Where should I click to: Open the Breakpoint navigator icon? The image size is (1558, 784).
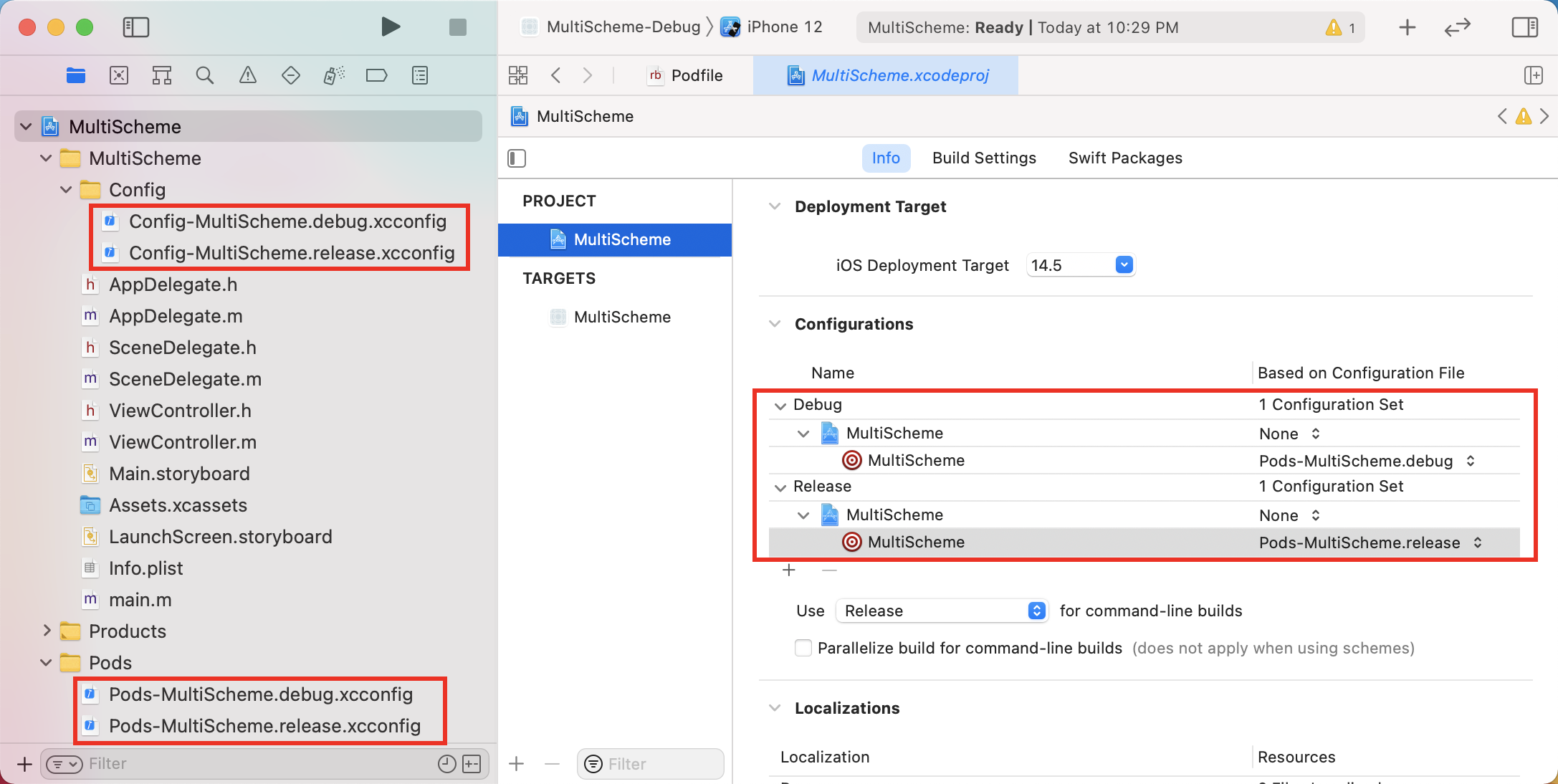(376, 75)
